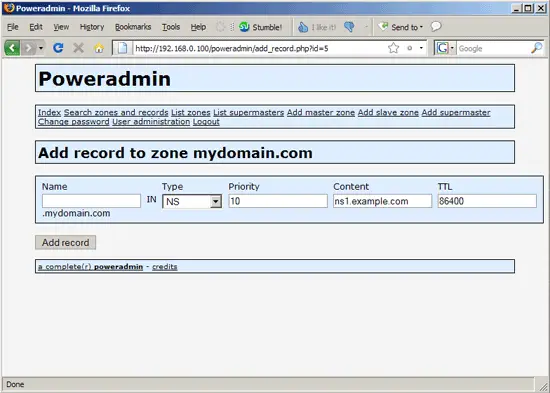Click the TTL field with 86400
The height and width of the screenshot is (393, 550).
click(487, 201)
